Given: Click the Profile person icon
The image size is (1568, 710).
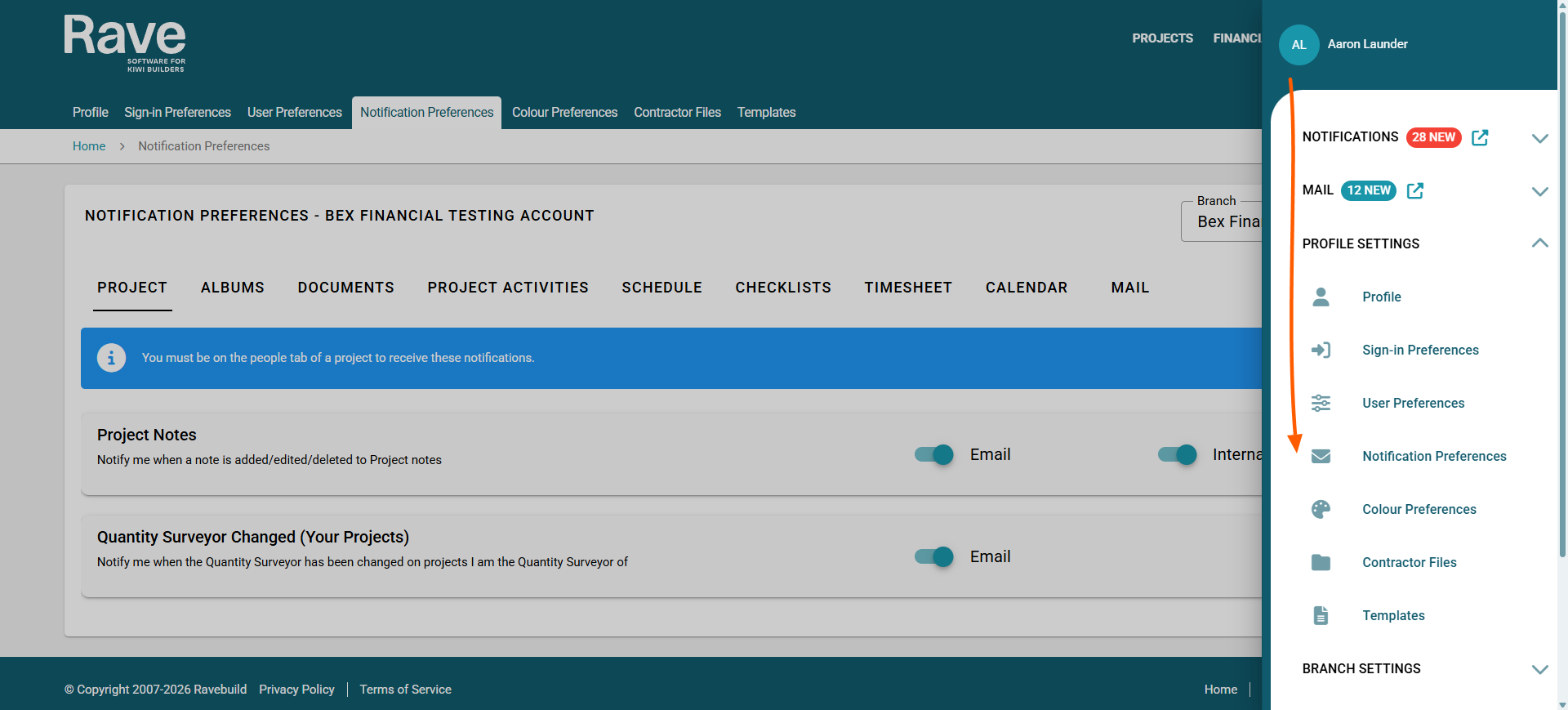Looking at the screenshot, I should [1321, 297].
